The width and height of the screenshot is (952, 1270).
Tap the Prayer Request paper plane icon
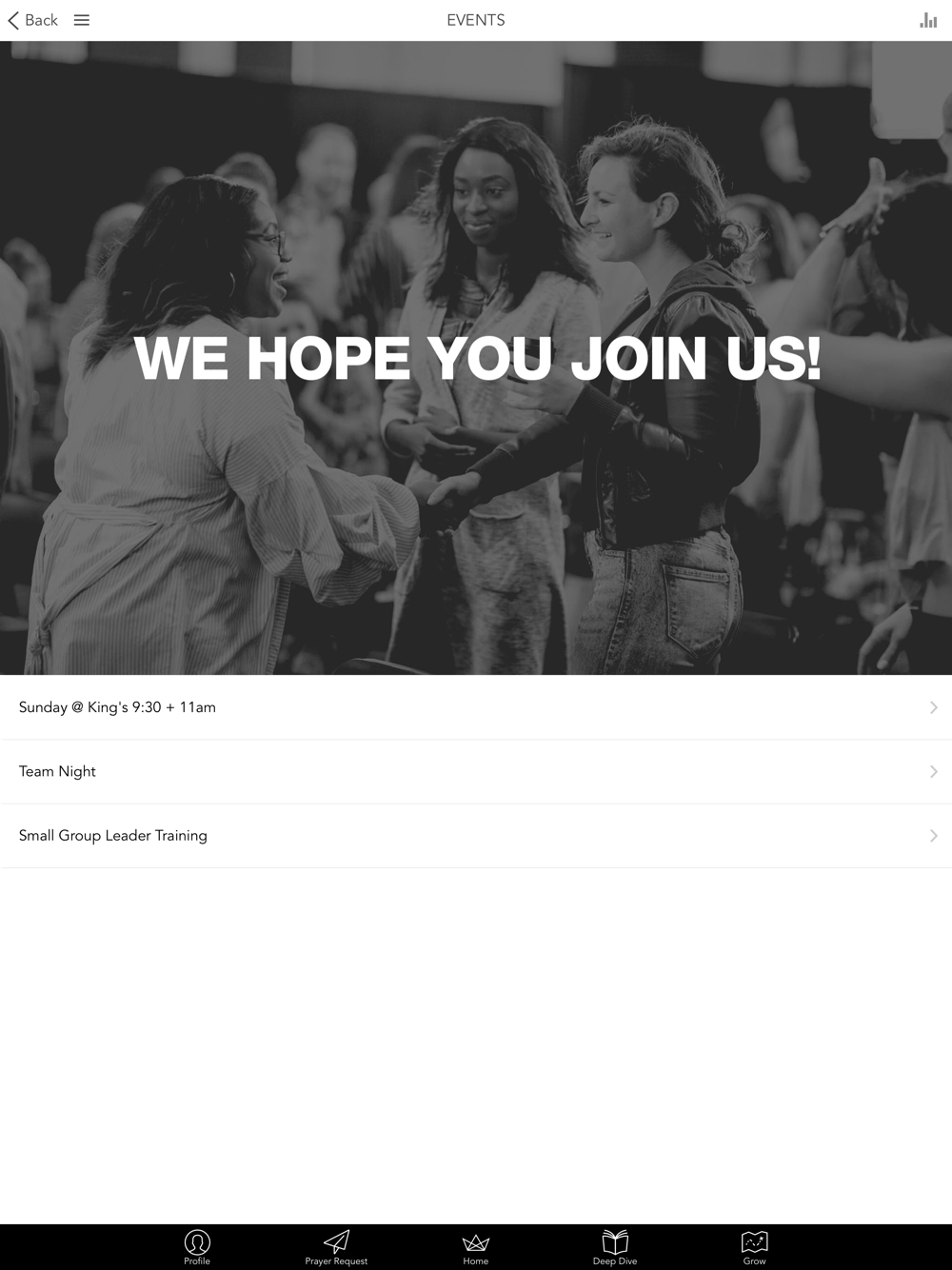coord(336,1241)
